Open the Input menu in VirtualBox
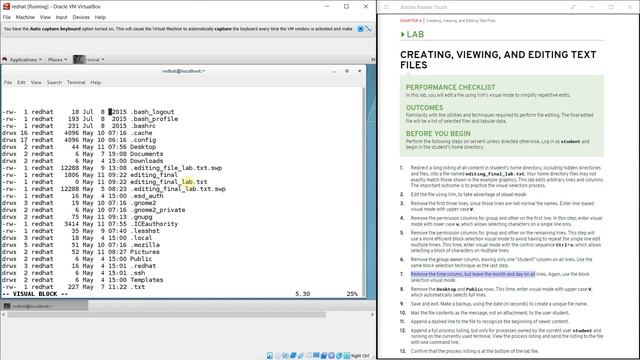Image resolution: width=640 pixels, height=360 pixels. (62, 17)
